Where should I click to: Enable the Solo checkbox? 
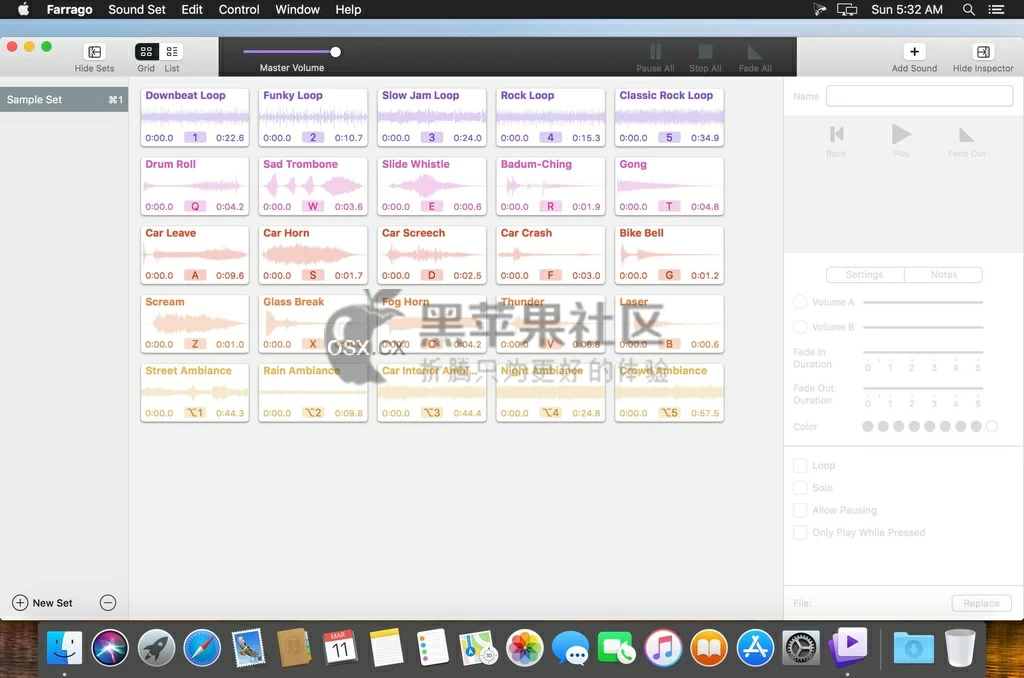(800, 487)
